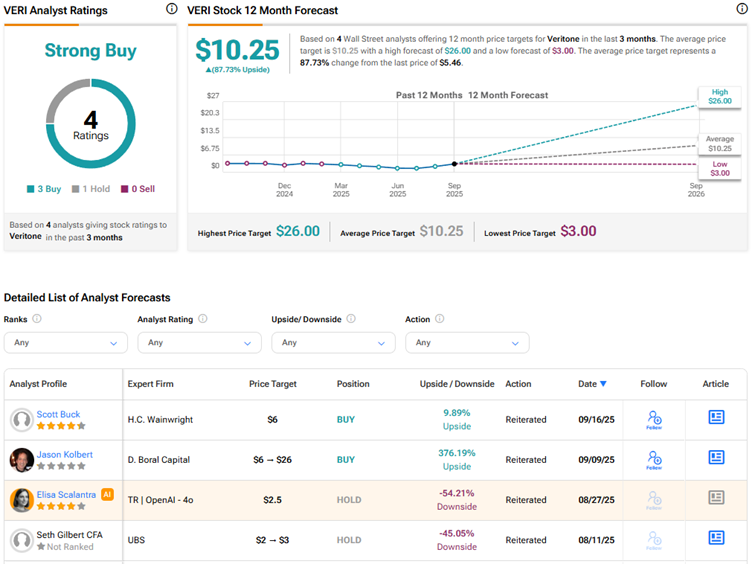This screenshot has width=752, height=564.
Task: Click the Price Target column header
Action: click(x=272, y=384)
